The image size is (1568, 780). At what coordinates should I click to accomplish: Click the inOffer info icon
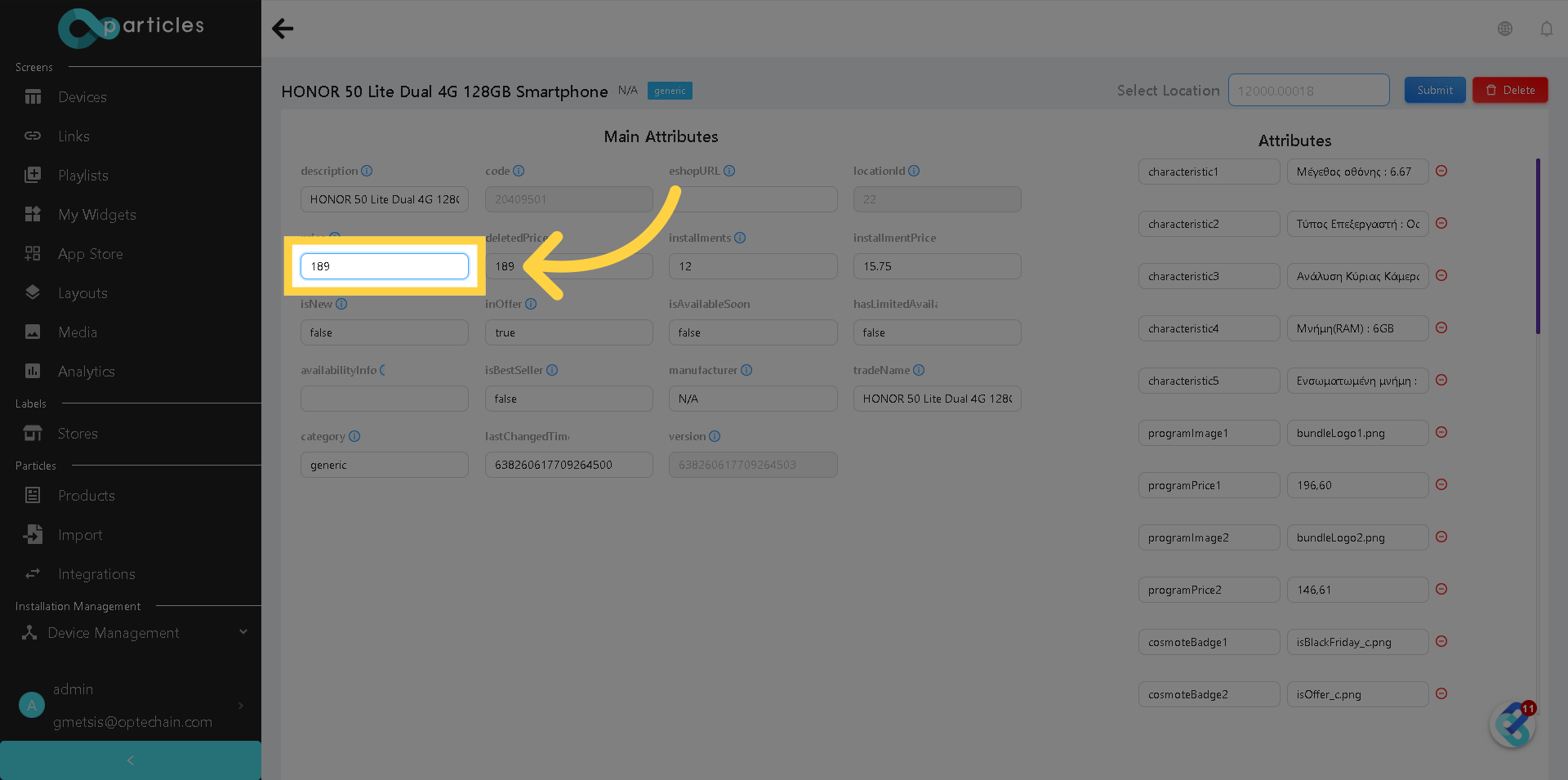coord(531,304)
